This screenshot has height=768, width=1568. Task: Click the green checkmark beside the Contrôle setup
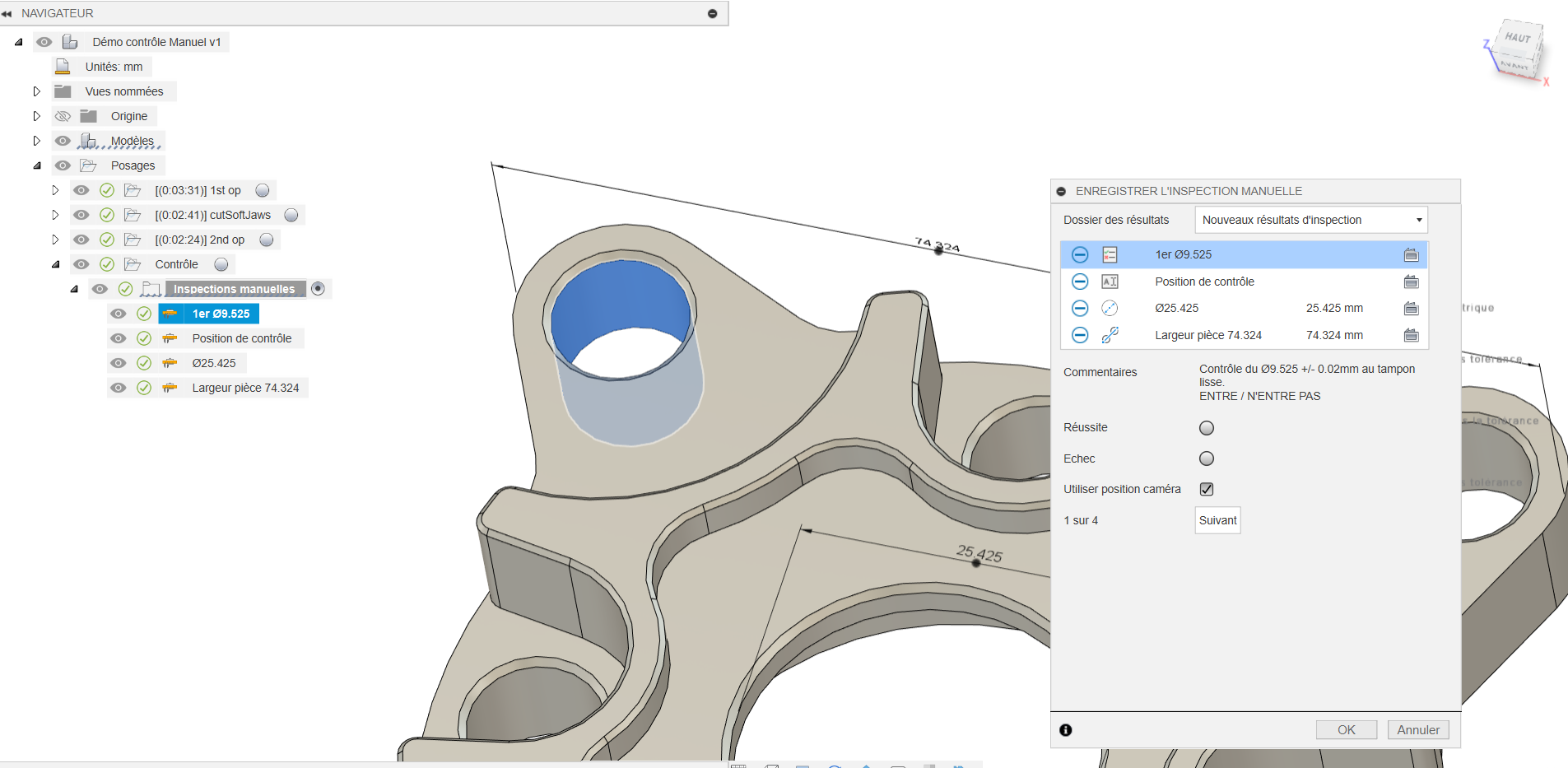[x=107, y=264]
